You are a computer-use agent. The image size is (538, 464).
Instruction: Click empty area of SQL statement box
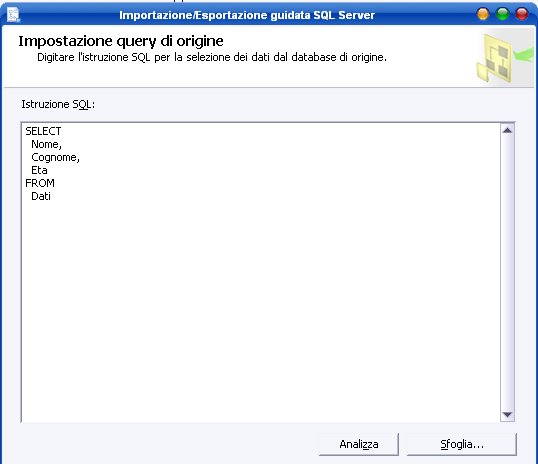coord(261,309)
